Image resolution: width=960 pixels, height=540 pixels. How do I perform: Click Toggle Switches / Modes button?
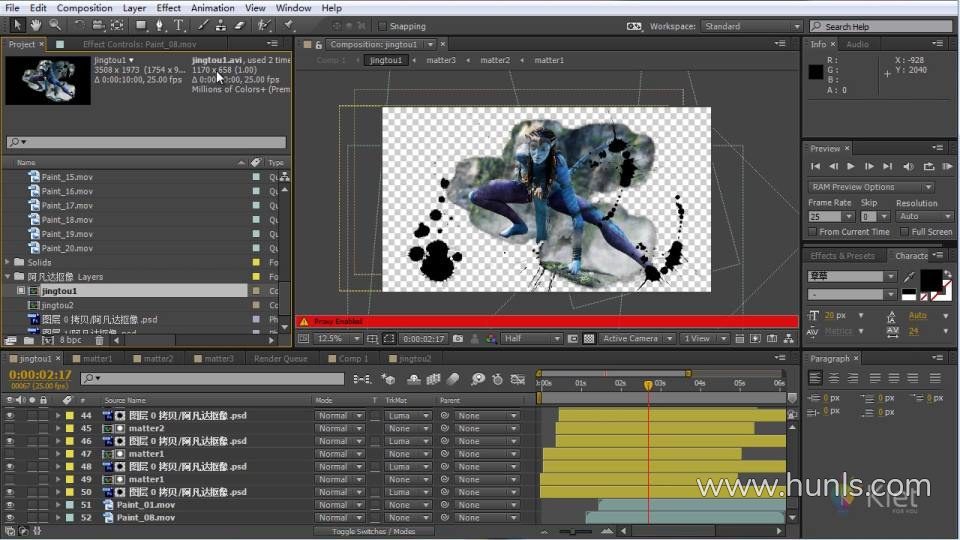[373, 531]
